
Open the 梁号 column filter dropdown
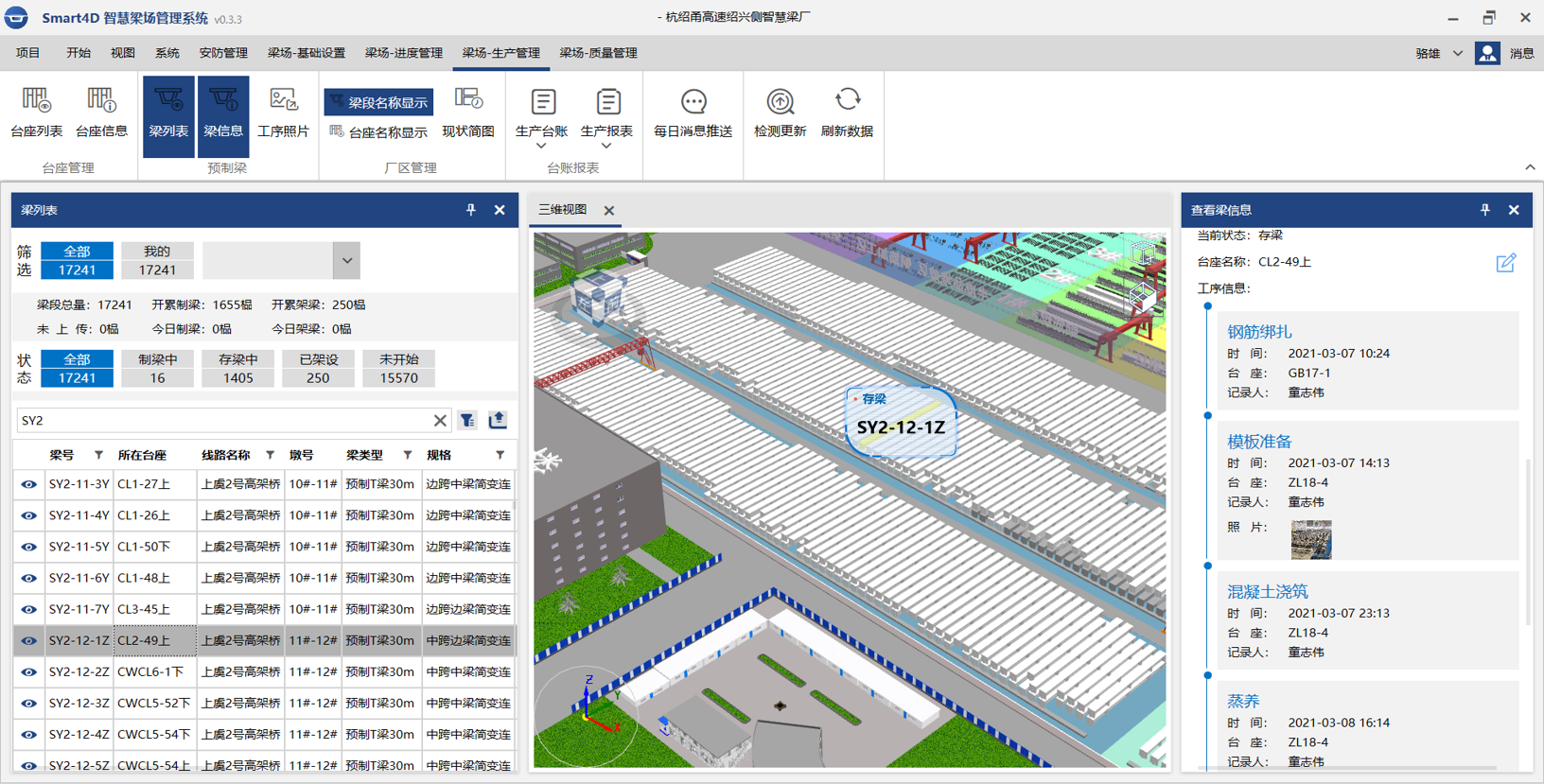click(98, 456)
